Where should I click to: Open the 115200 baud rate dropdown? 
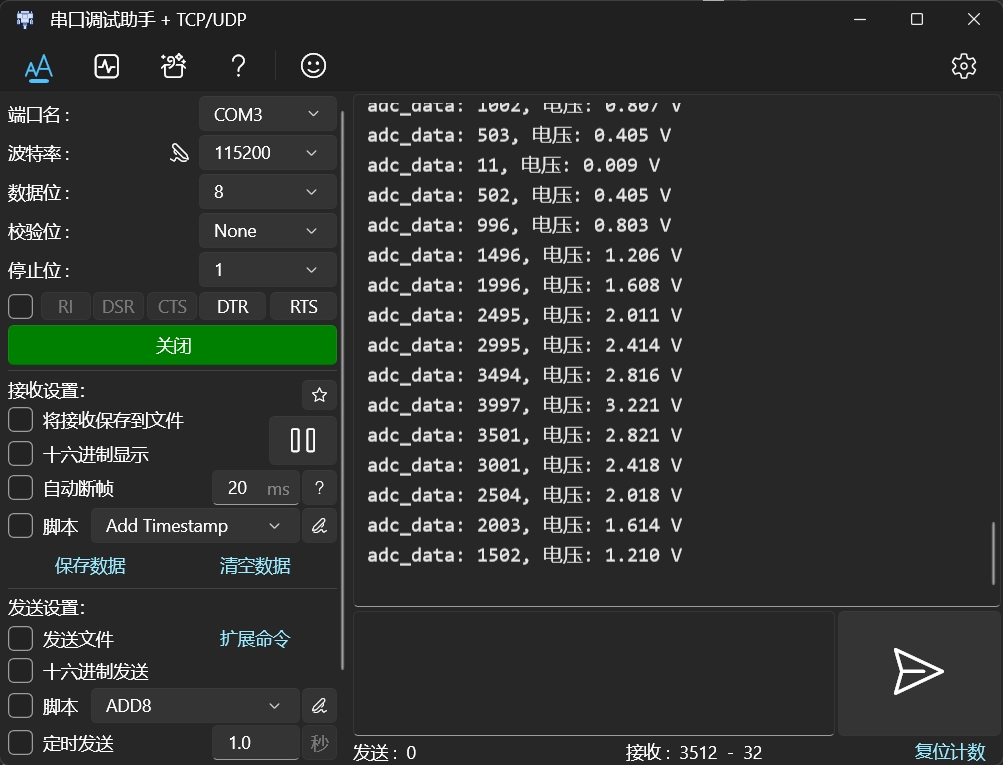pyautogui.click(x=267, y=153)
